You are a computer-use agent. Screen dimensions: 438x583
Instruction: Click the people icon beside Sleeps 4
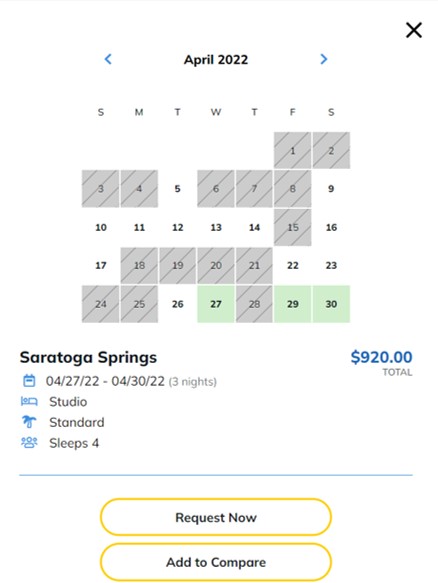(x=29, y=442)
